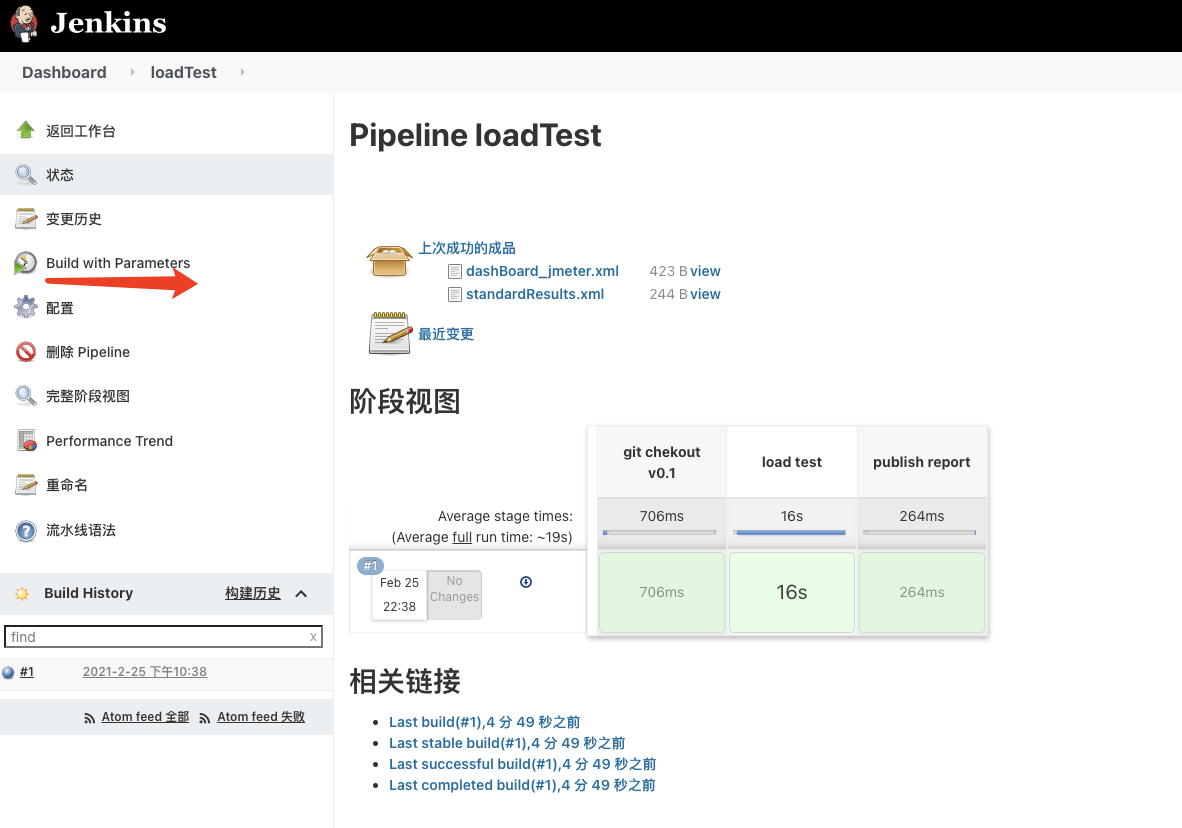Click the magnifier status icon
Screen dimensions: 1182x828
tap(26, 175)
